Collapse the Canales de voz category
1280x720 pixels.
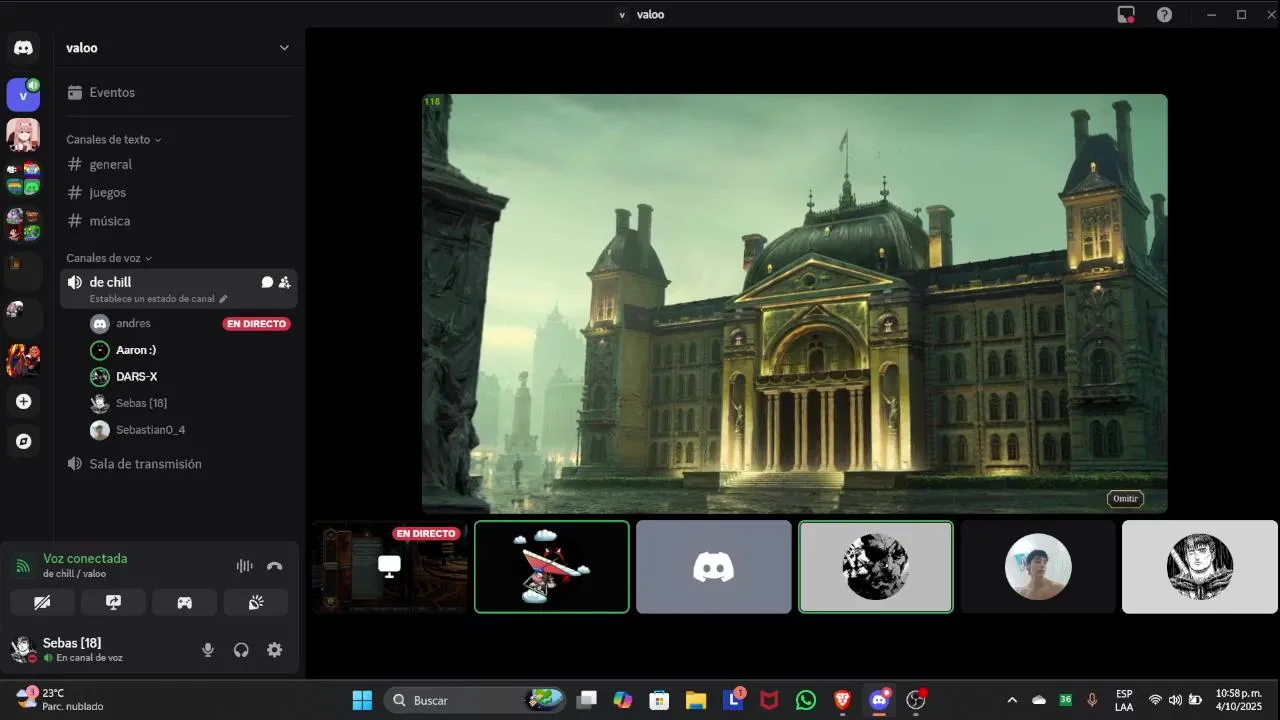point(109,258)
